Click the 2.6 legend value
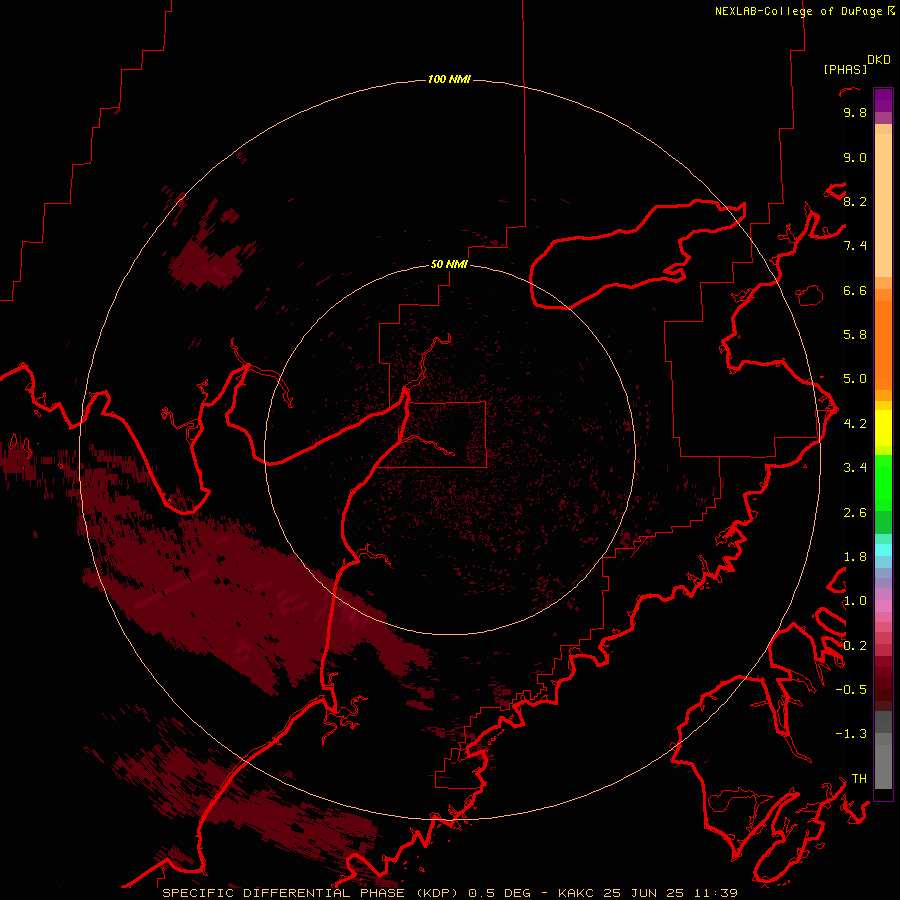This screenshot has height=900, width=900. [855, 513]
